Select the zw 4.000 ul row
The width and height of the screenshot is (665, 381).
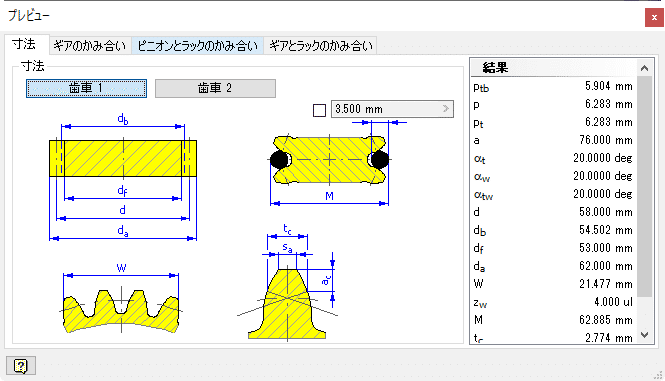pyautogui.click(x=553, y=302)
